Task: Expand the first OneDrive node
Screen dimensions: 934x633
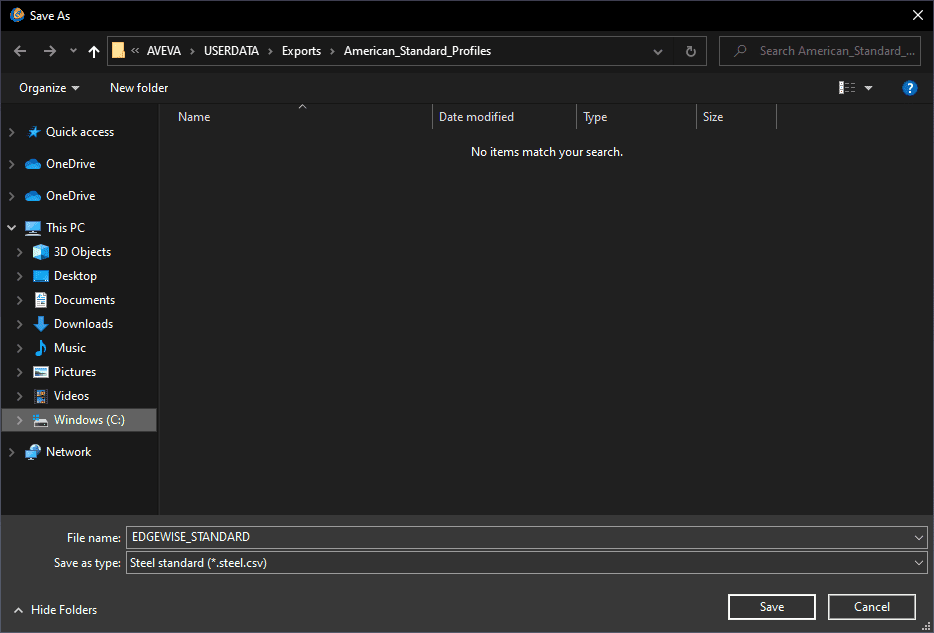Action: 11,164
